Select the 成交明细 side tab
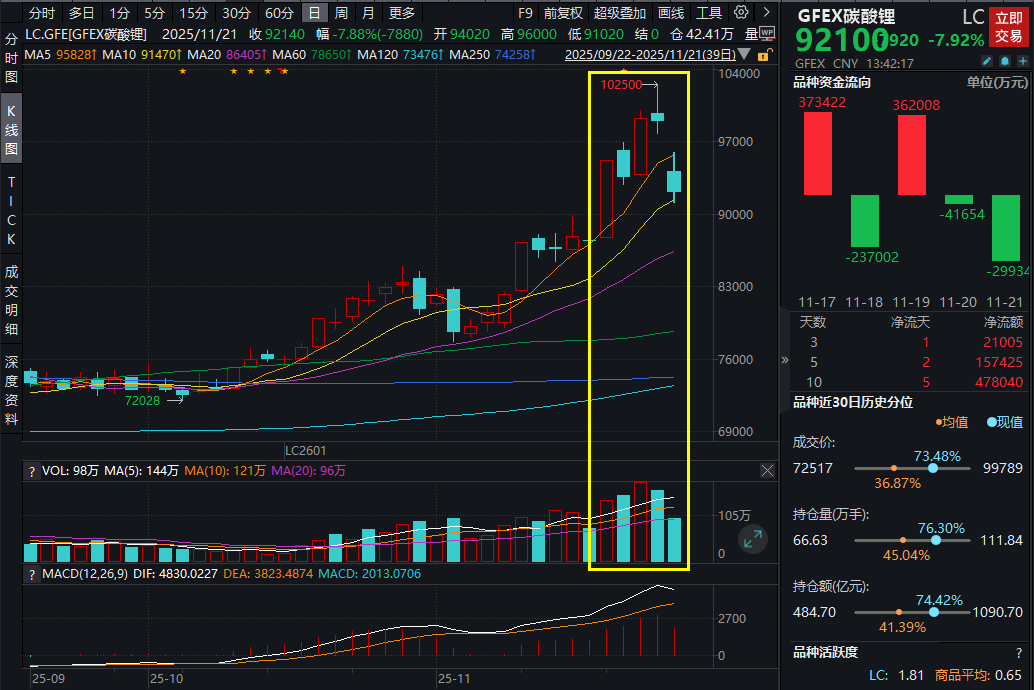 [11, 300]
